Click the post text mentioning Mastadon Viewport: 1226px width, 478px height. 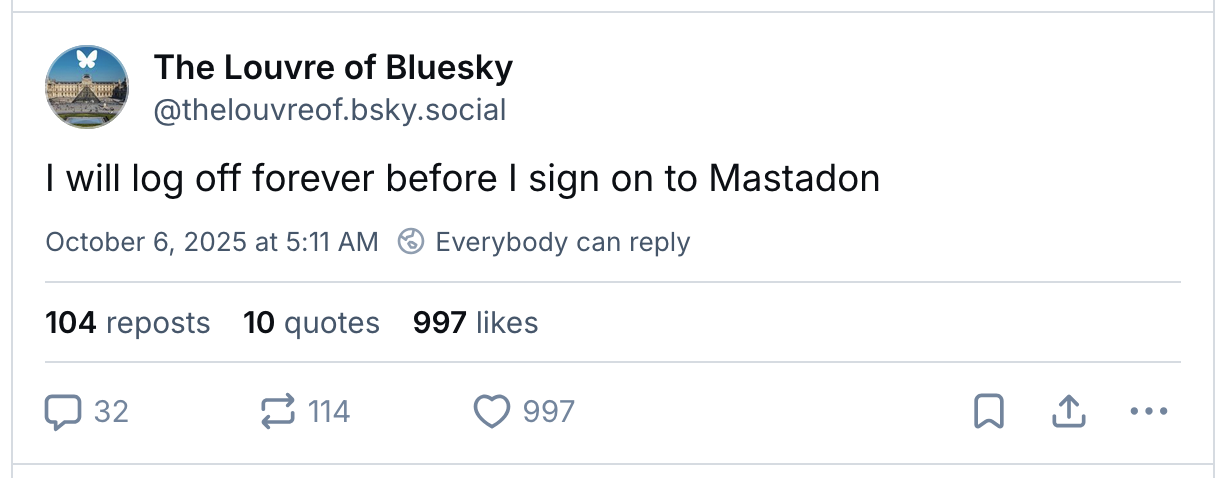(462, 179)
